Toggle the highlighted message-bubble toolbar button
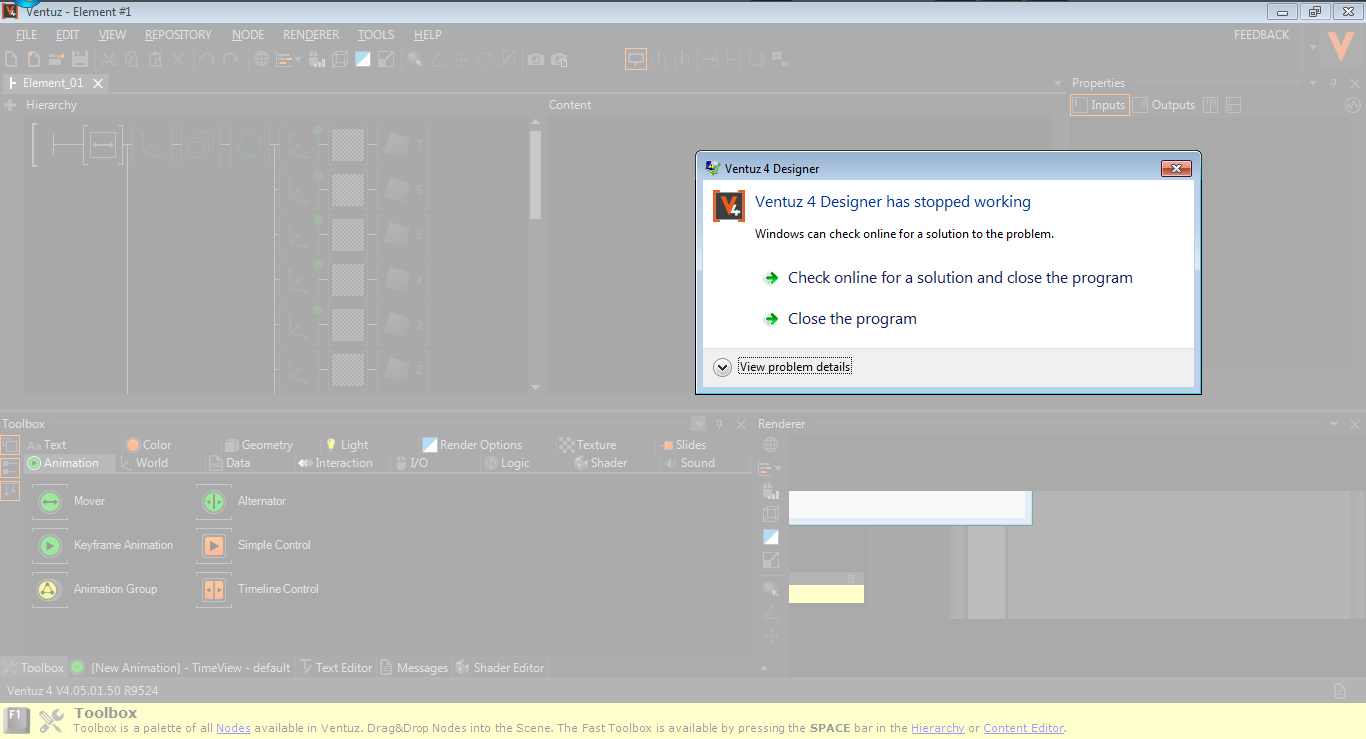Viewport: 1366px width, 739px height. point(635,60)
